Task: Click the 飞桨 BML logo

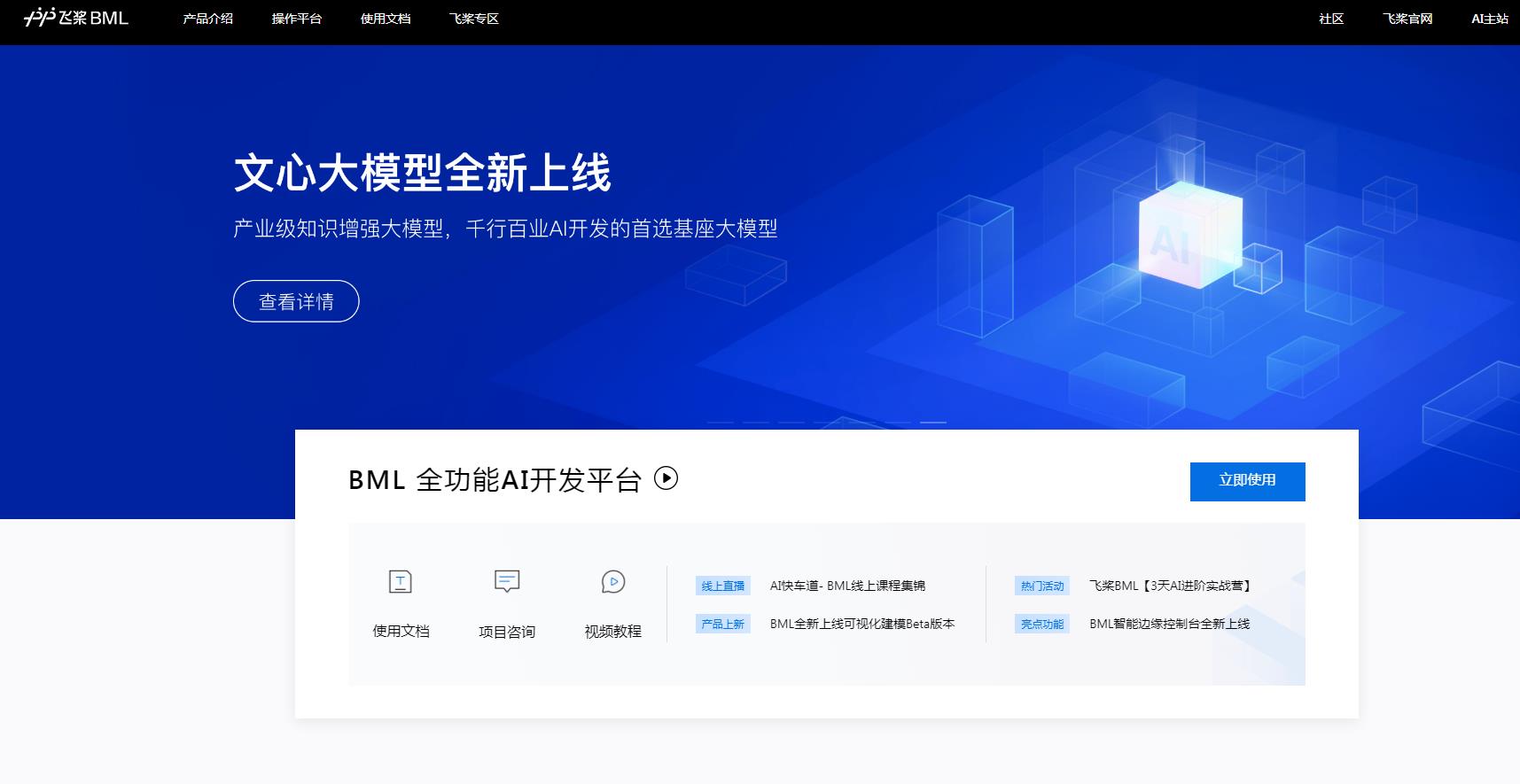Action: pos(75,18)
